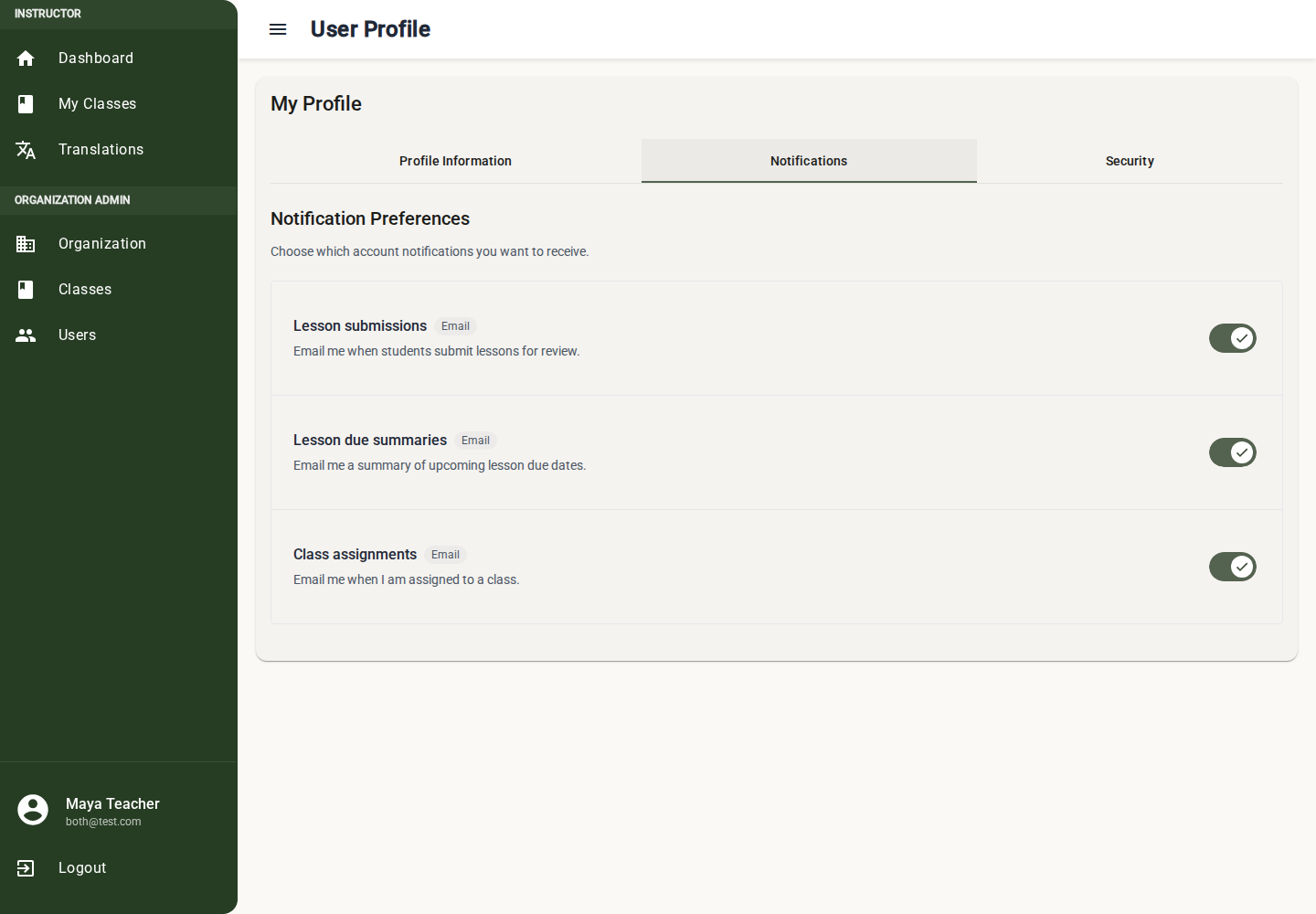The height and width of the screenshot is (914, 1316).
Task: Click Maya Teacher profile name
Action: [112, 803]
